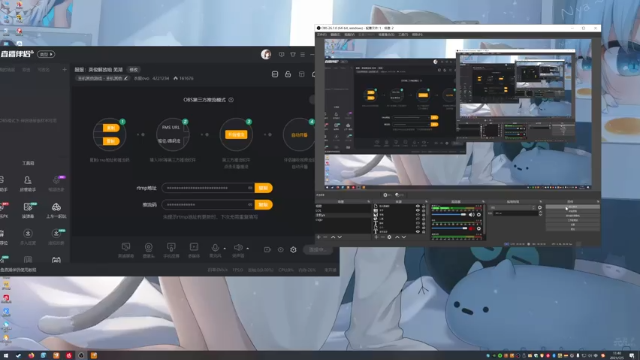This screenshot has width=640, height=360.
Task: Select the phone screen projection icon
Action: (171, 247)
